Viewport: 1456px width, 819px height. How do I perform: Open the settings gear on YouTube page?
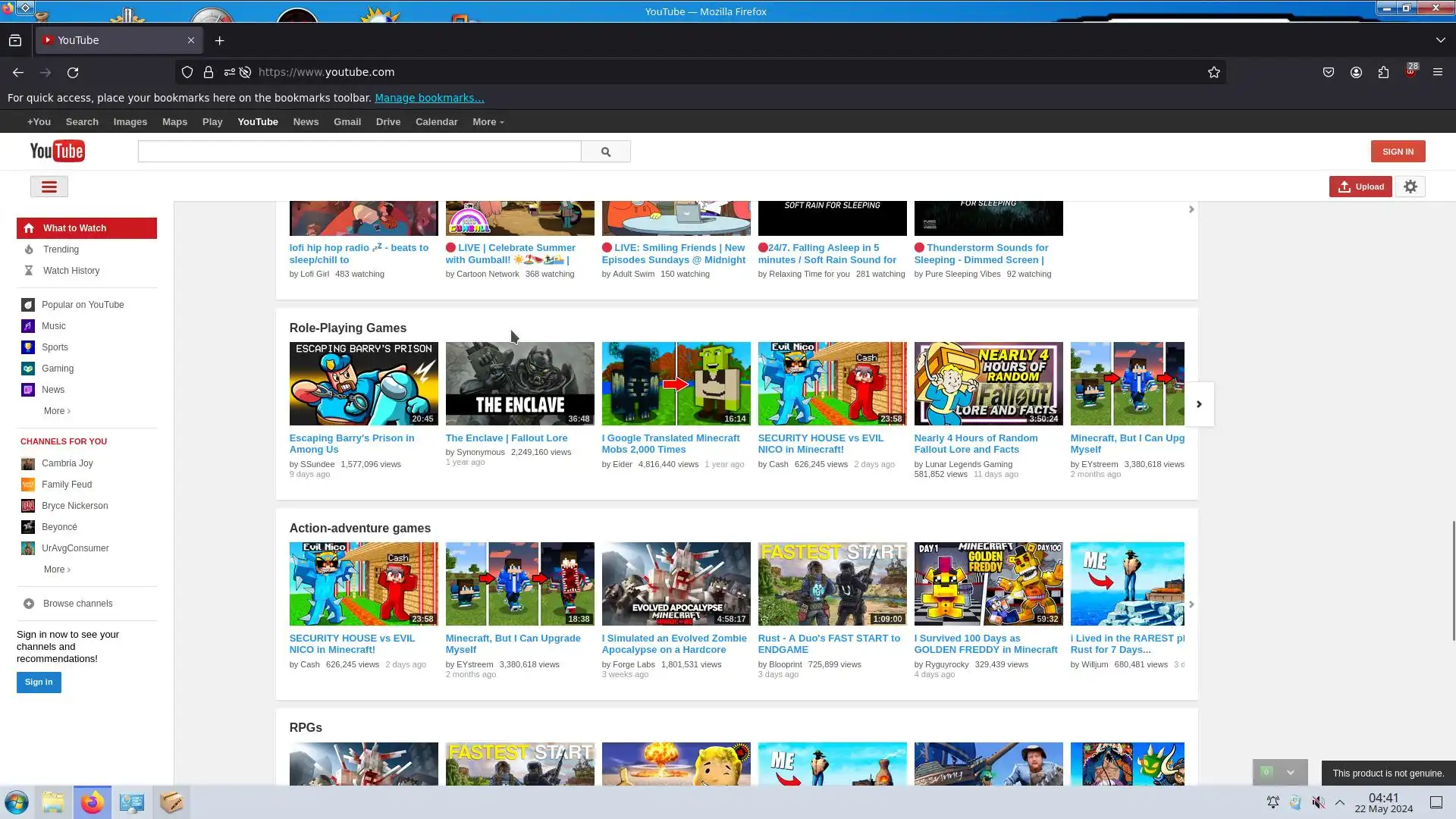coord(1410,187)
